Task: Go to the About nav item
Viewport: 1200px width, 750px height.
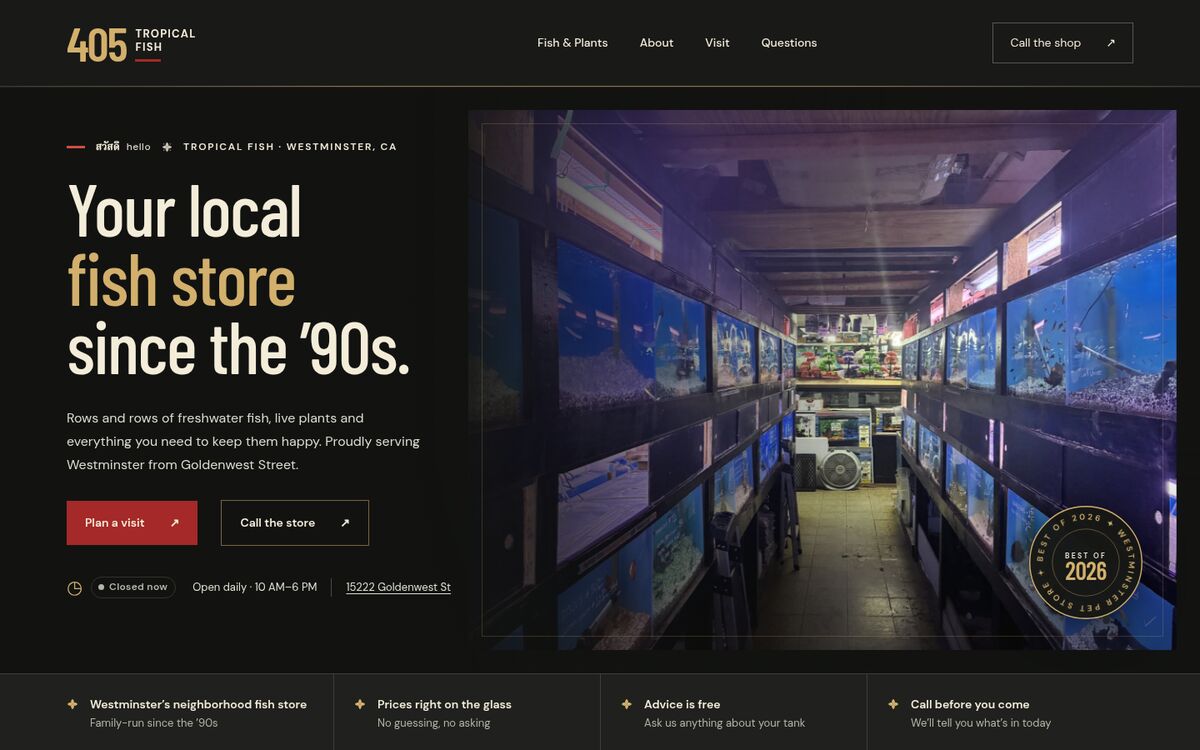Action: [656, 43]
